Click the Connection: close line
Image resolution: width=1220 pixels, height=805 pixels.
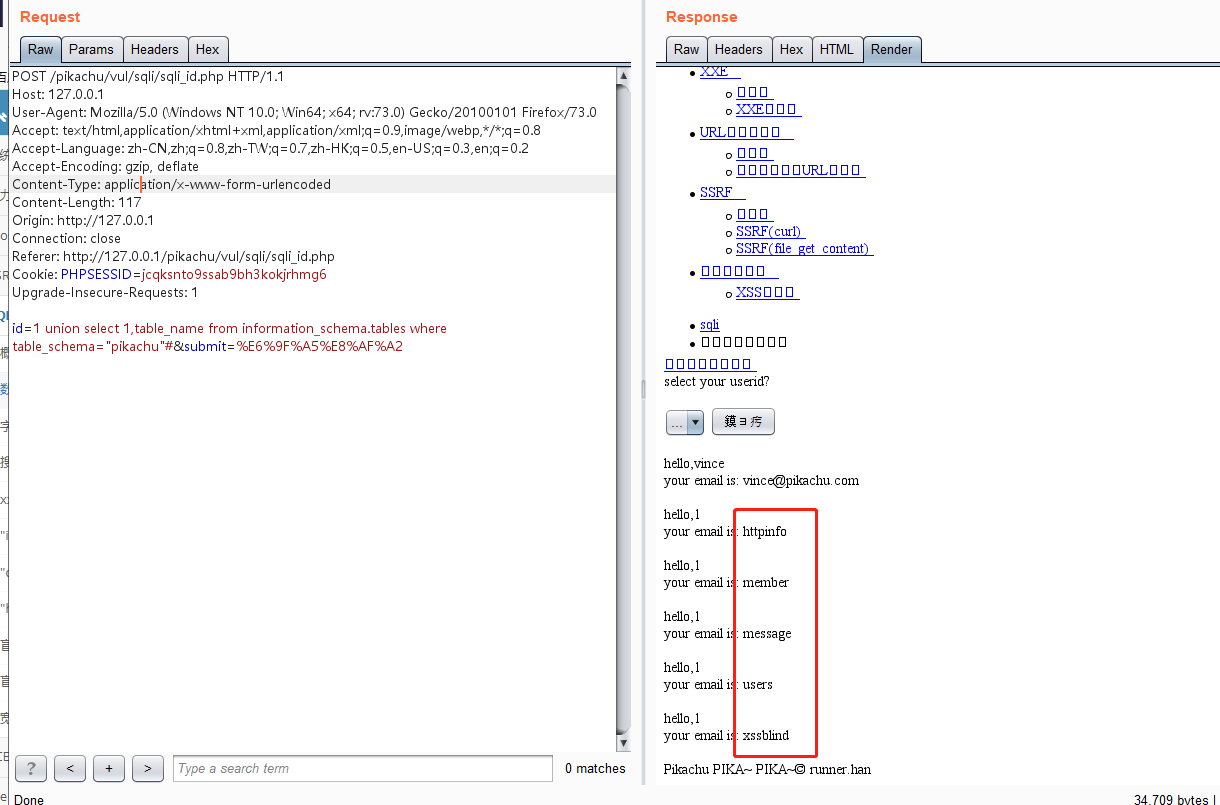coord(66,238)
